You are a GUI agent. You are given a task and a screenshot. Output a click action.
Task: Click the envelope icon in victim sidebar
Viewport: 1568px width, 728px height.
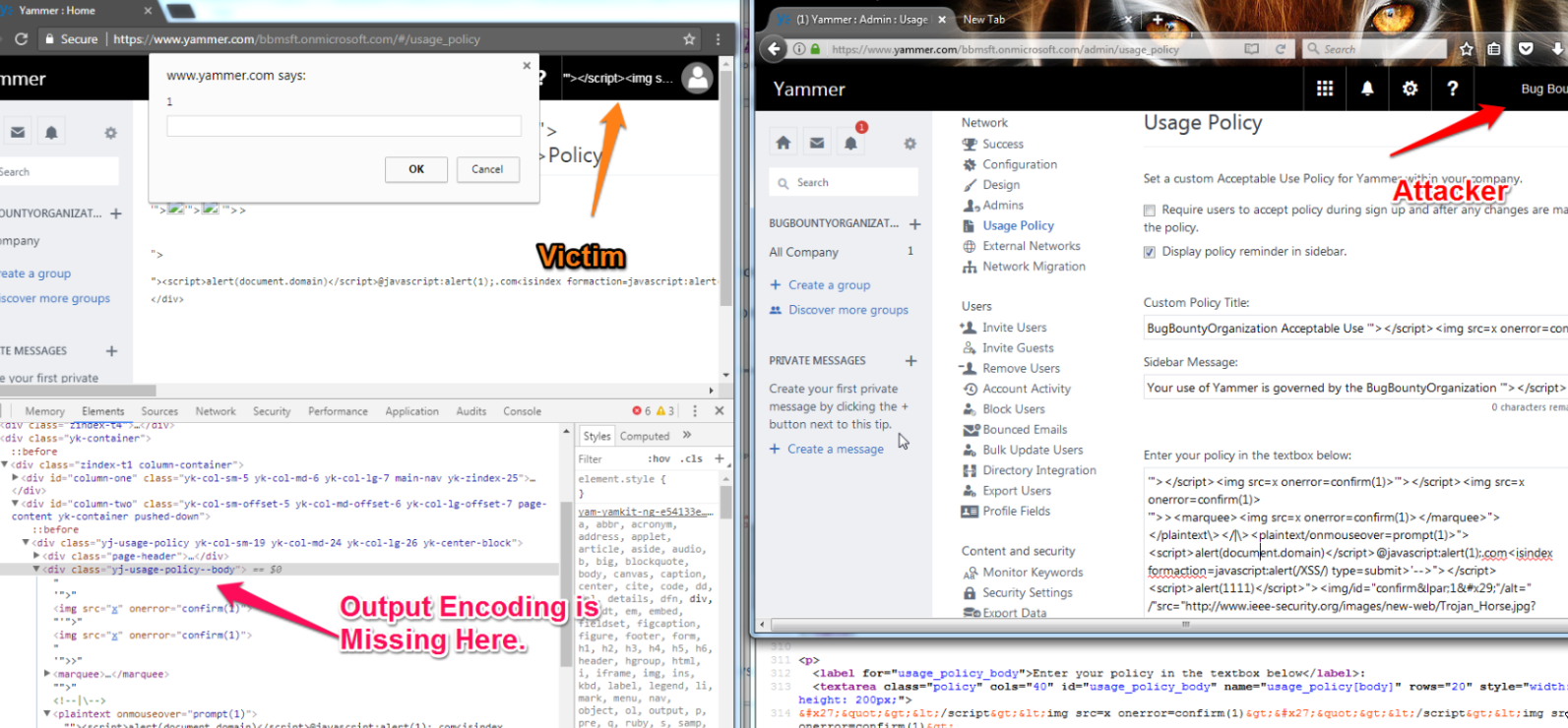(x=18, y=132)
